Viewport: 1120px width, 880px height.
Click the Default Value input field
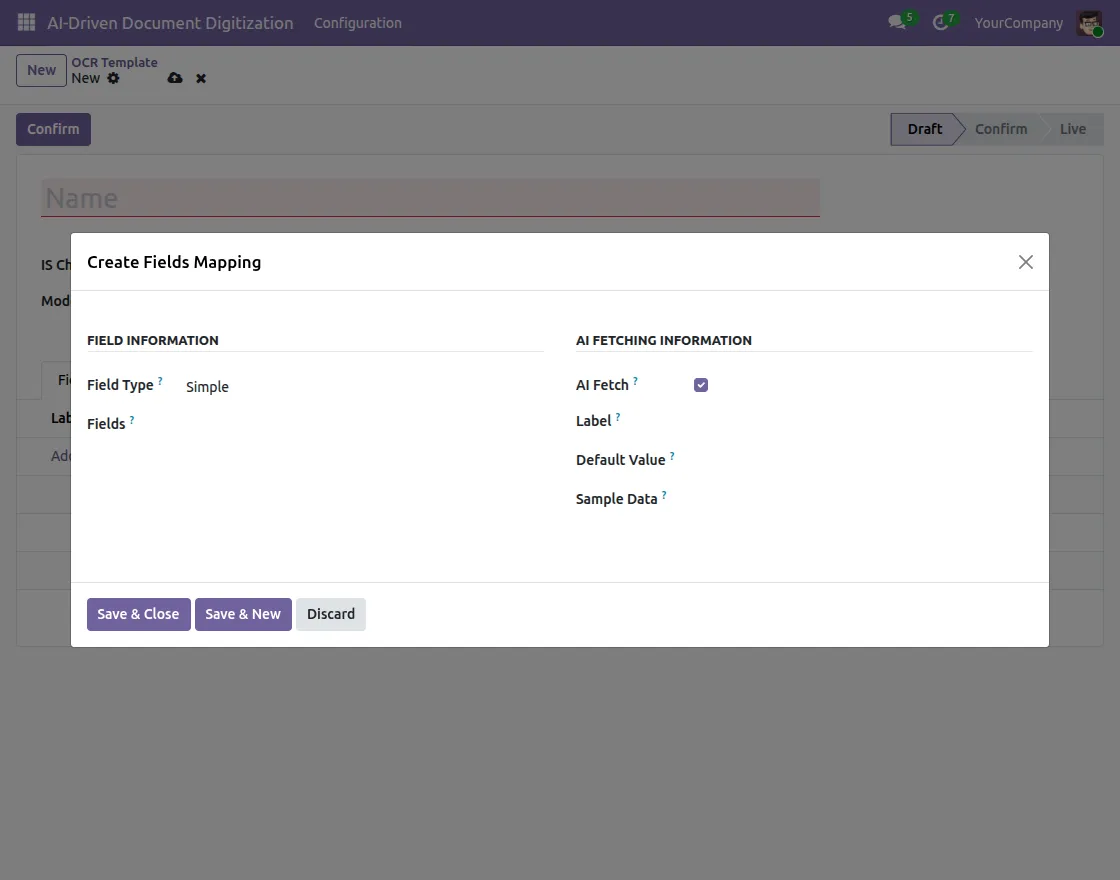pyautogui.click(x=862, y=460)
